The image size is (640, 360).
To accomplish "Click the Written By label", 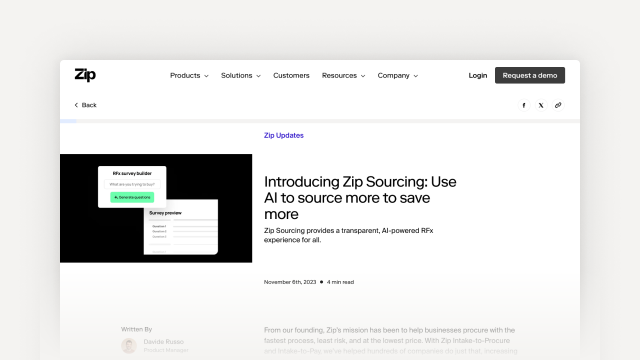I will point(136,329).
